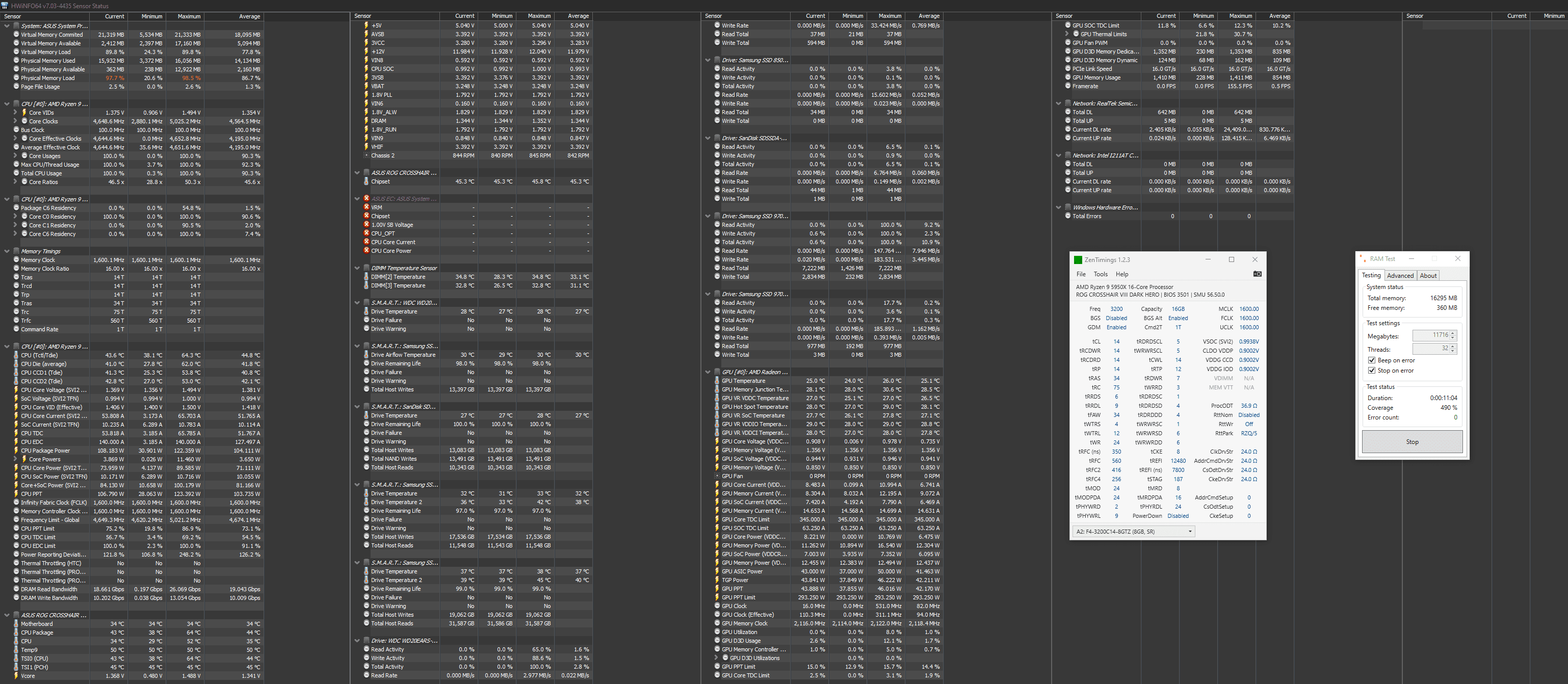The height and width of the screenshot is (684, 1568).
Task: Click thermometer icon for CPU (Tctl/Tdie)
Action: point(16,355)
